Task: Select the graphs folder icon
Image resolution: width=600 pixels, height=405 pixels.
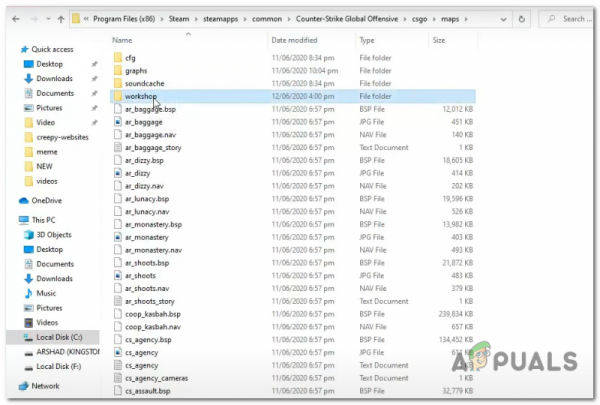Action: [118, 70]
